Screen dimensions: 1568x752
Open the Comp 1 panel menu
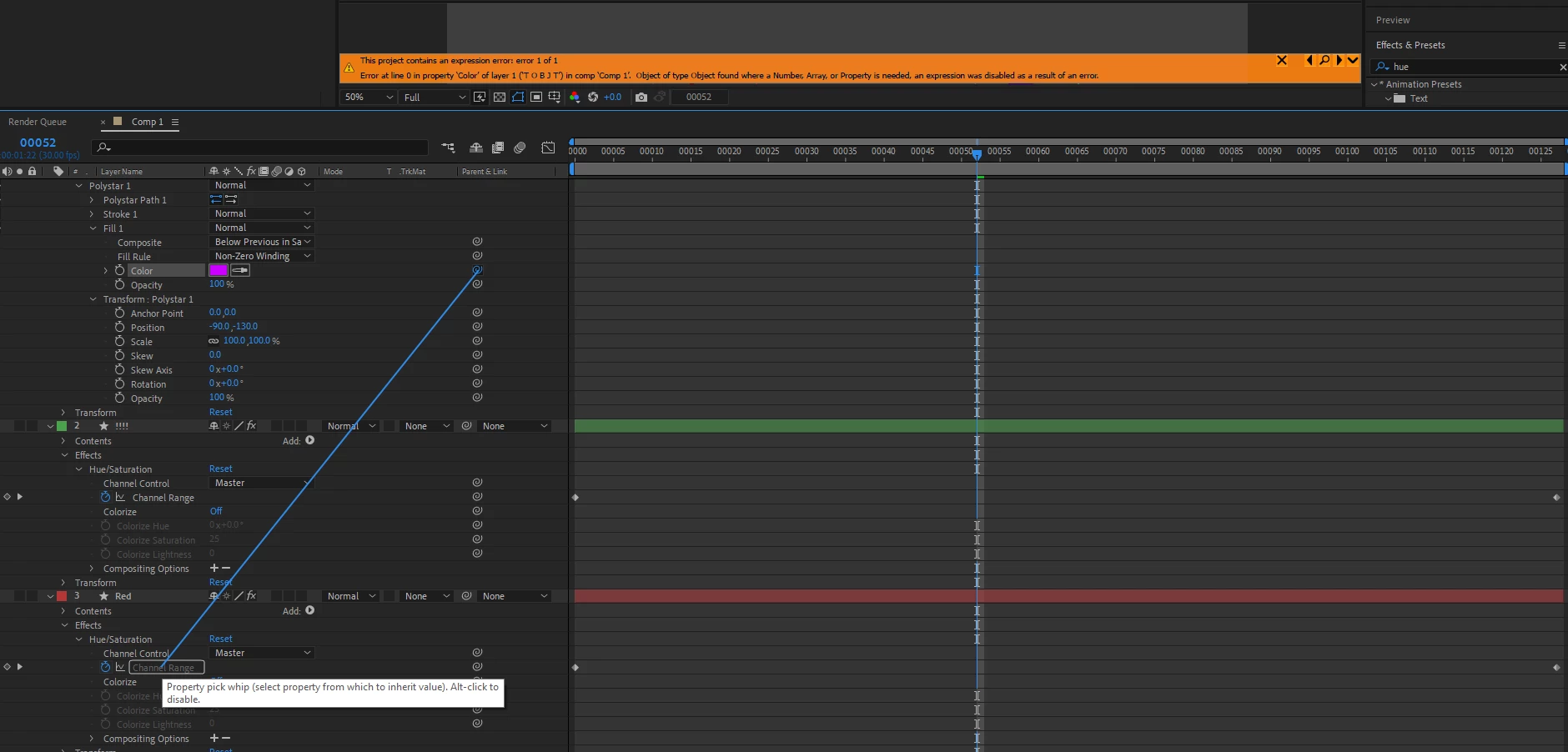pyautogui.click(x=175, y=122)
